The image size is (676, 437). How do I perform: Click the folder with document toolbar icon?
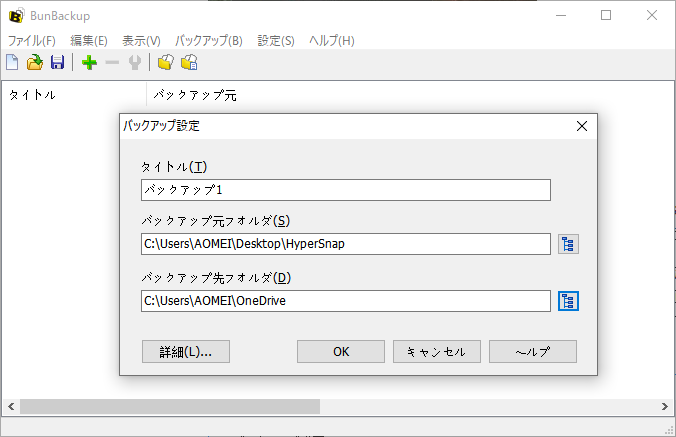tap(188, 63)
